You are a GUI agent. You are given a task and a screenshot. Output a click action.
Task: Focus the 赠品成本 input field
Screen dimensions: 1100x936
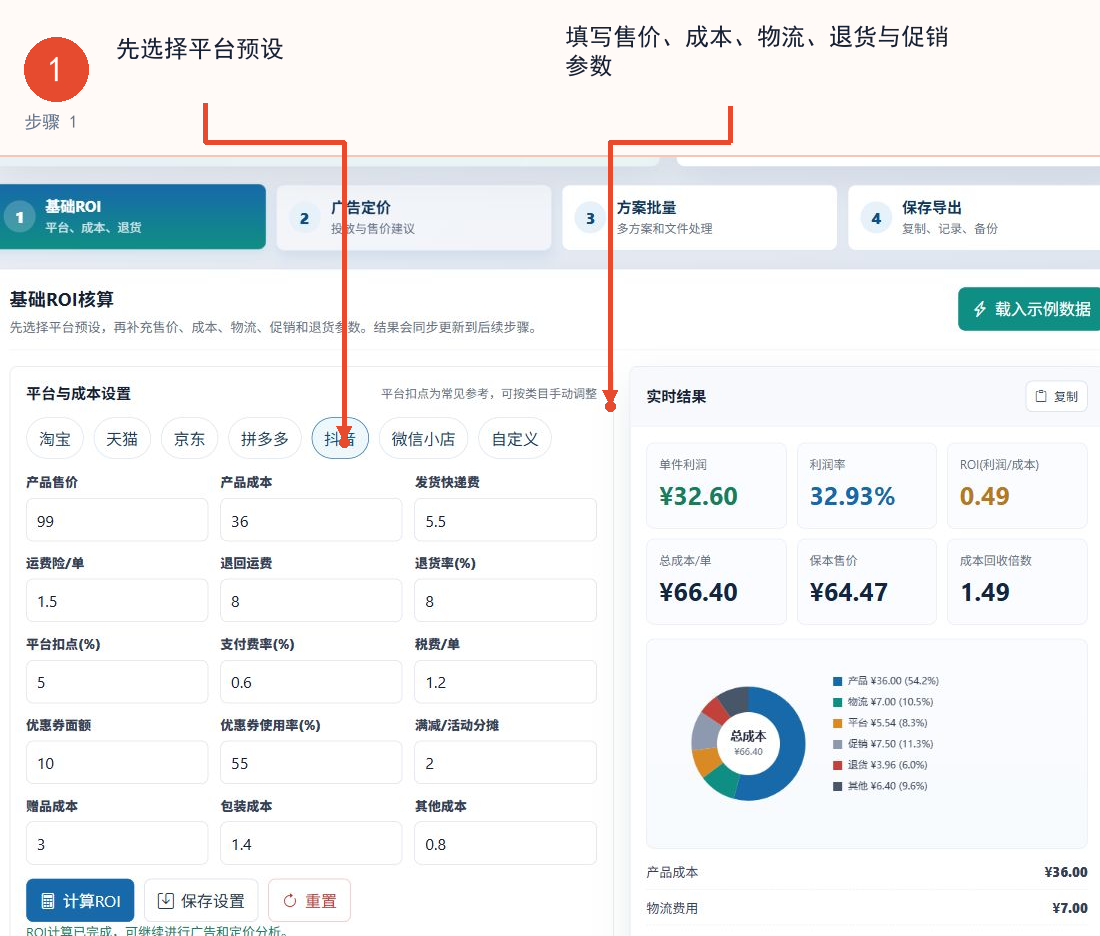coord(117,843)
